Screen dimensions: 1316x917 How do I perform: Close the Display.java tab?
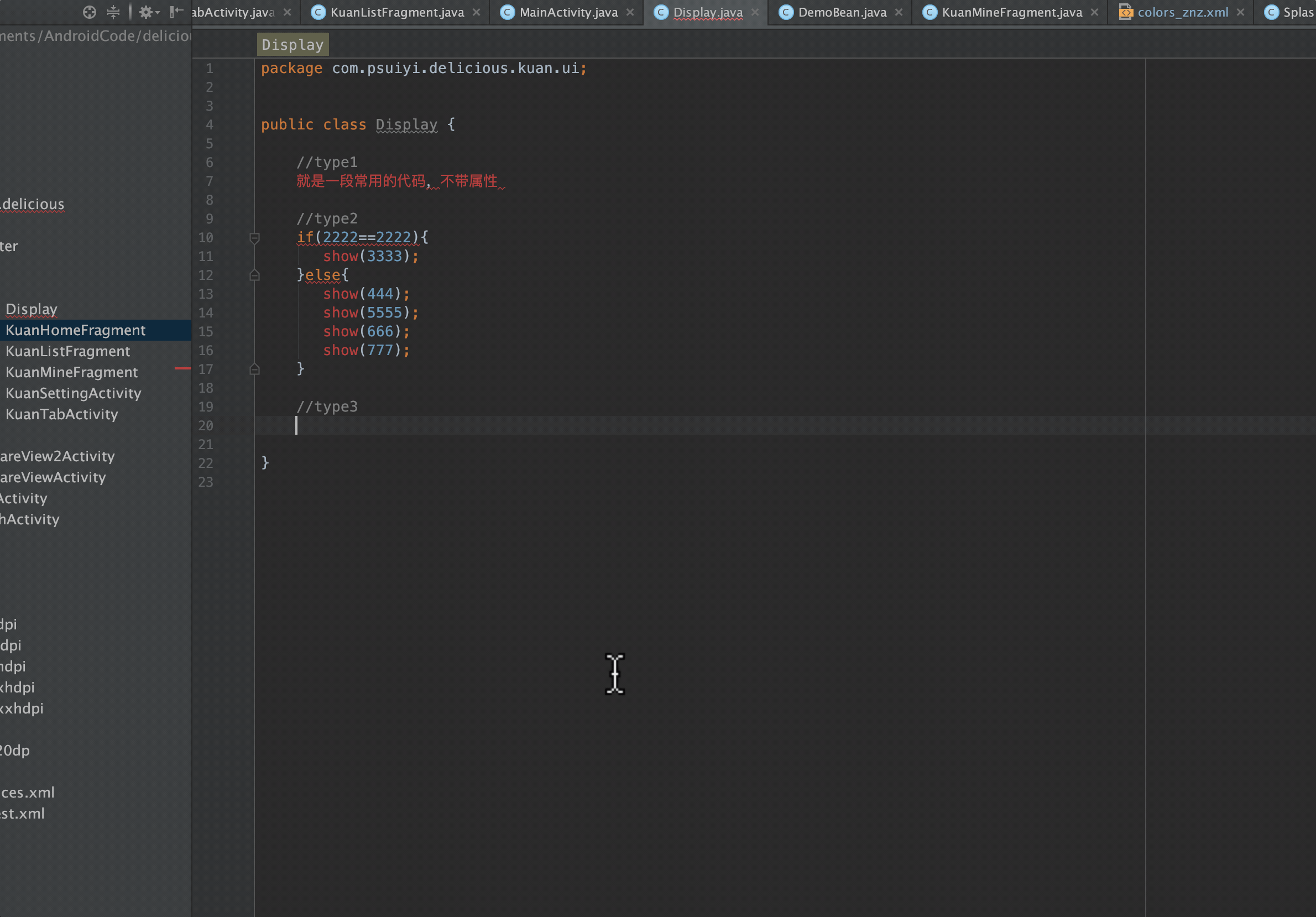[755, 12]
